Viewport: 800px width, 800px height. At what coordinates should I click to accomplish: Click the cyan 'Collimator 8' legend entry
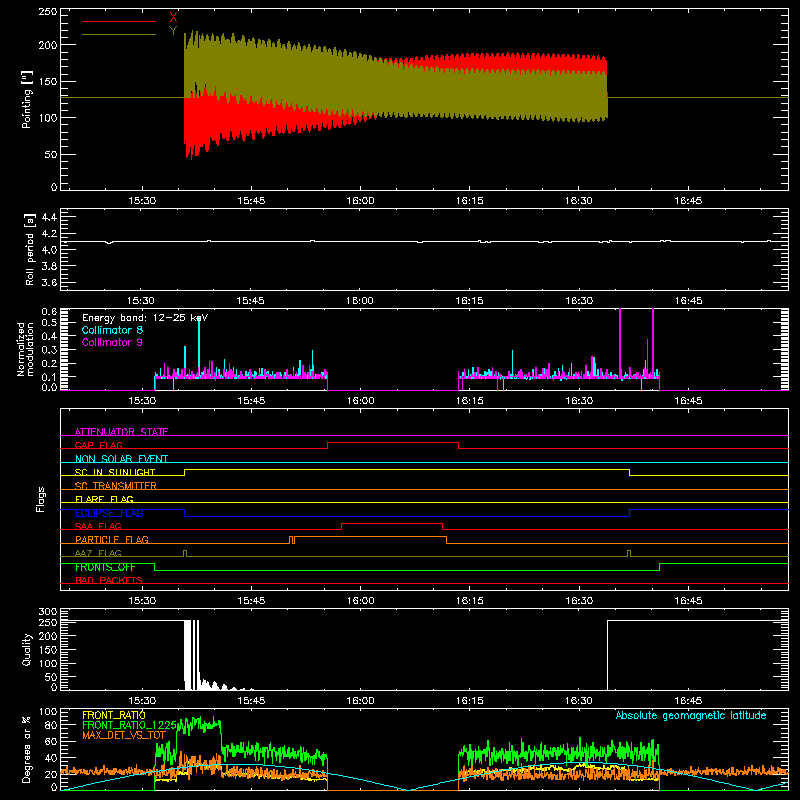point(112,330)
